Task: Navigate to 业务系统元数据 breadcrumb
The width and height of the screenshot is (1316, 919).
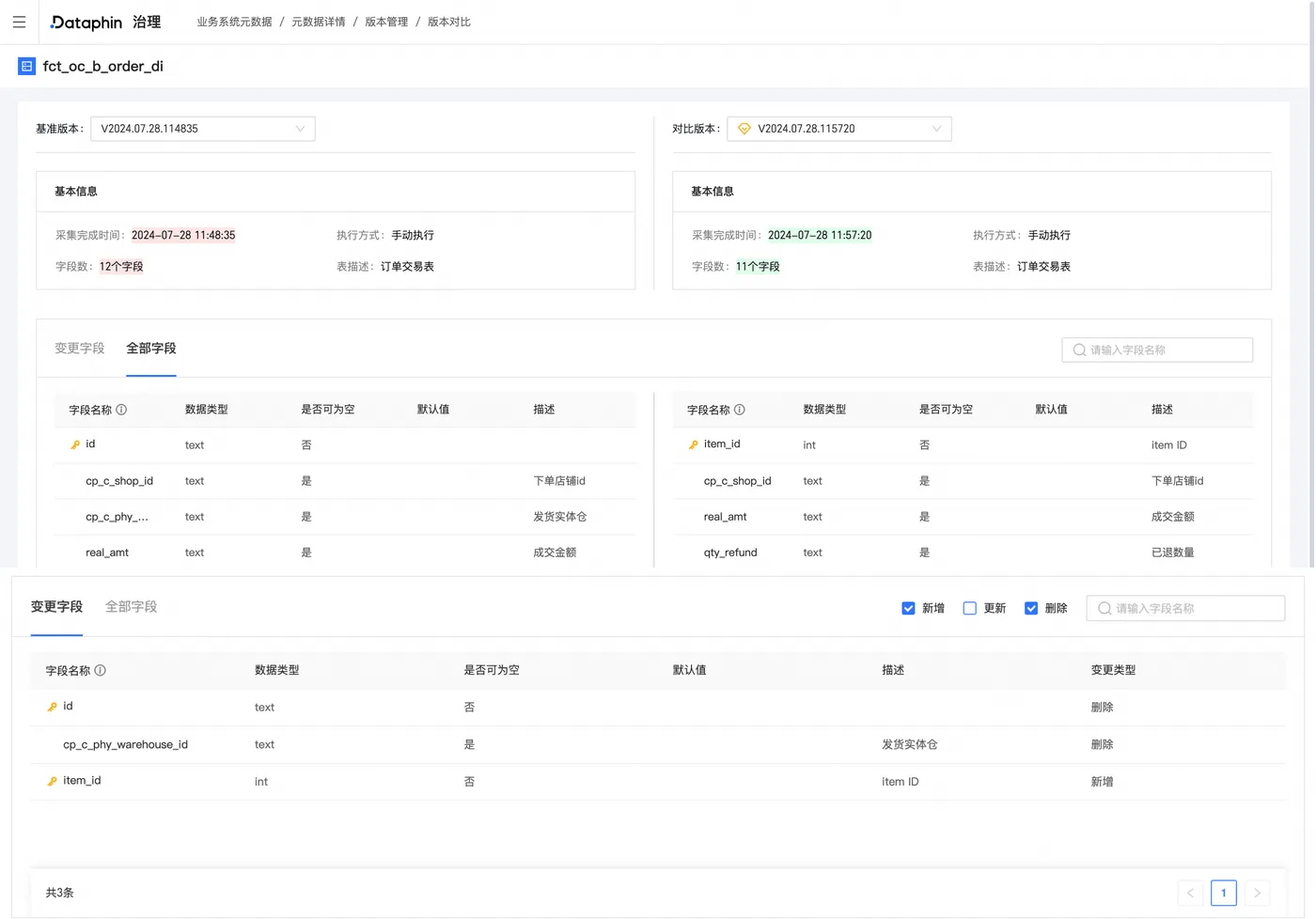Action: 234,22
